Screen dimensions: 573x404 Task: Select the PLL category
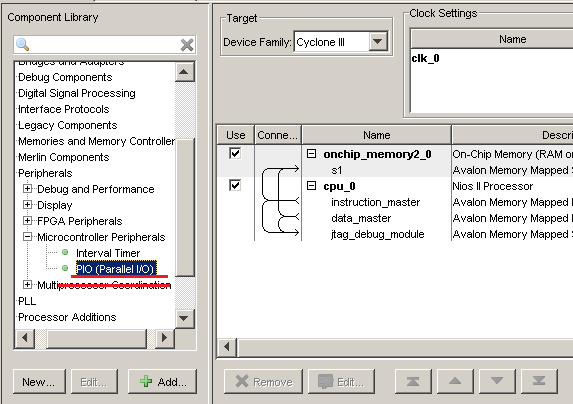click(x=27, y=301)
